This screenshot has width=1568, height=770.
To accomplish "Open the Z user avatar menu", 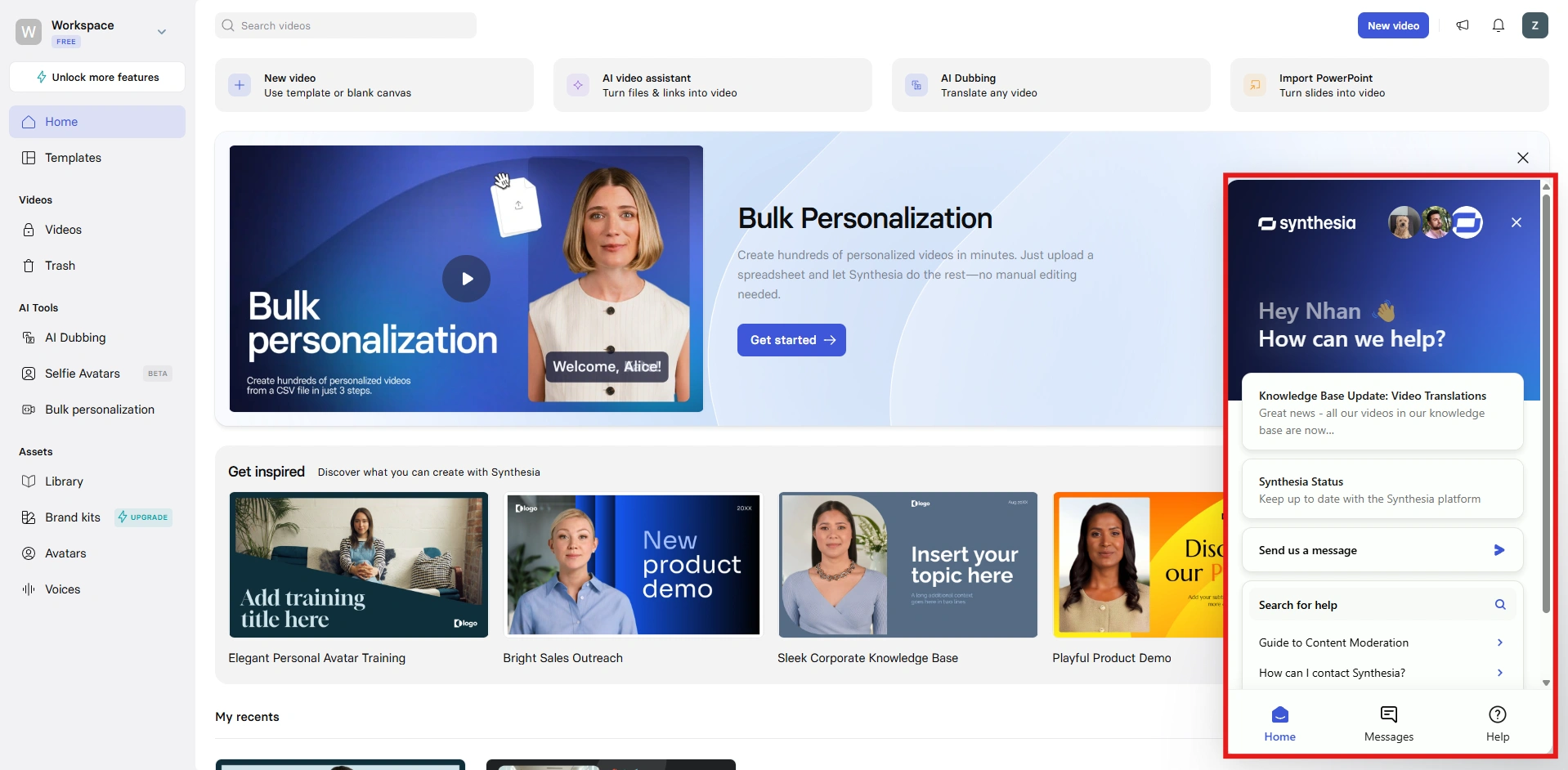I will 1534,25.
